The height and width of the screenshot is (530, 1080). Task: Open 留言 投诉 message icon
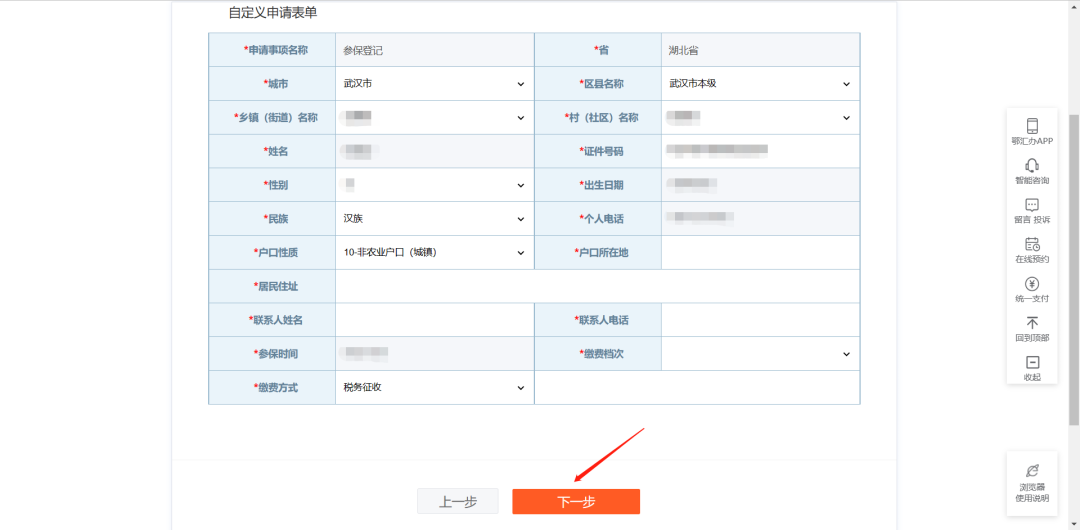pyautogui.click(x=1032, y=205)
